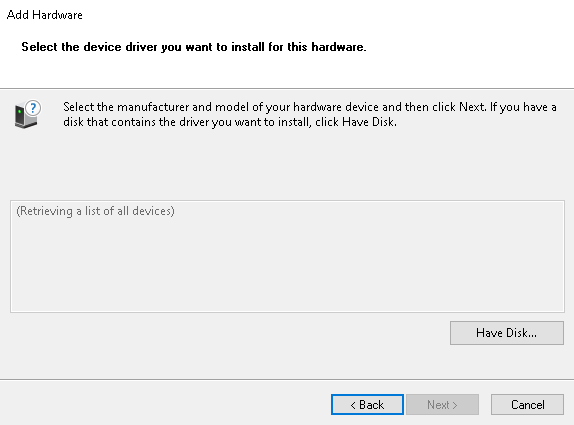Viewport: 574px width, 425px height.
Task: Go back with the Back button
Action: pyautogui.click(x=367, y=405)
